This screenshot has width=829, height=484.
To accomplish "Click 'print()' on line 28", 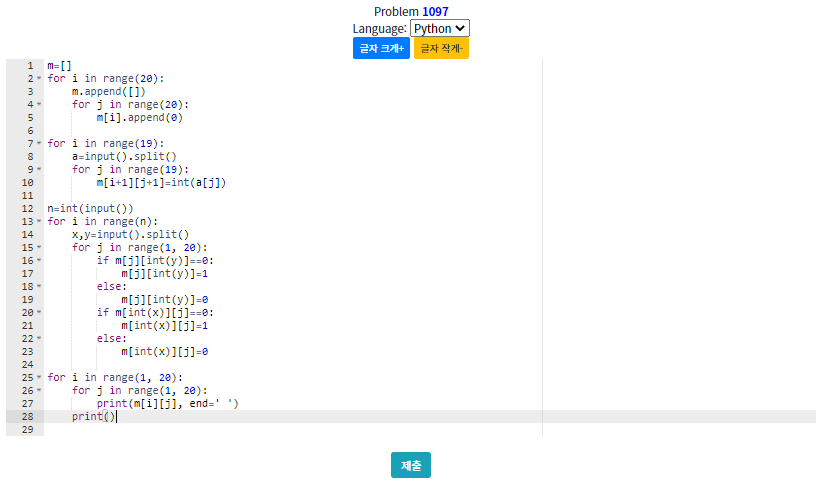I will click(x=94, y=417).
